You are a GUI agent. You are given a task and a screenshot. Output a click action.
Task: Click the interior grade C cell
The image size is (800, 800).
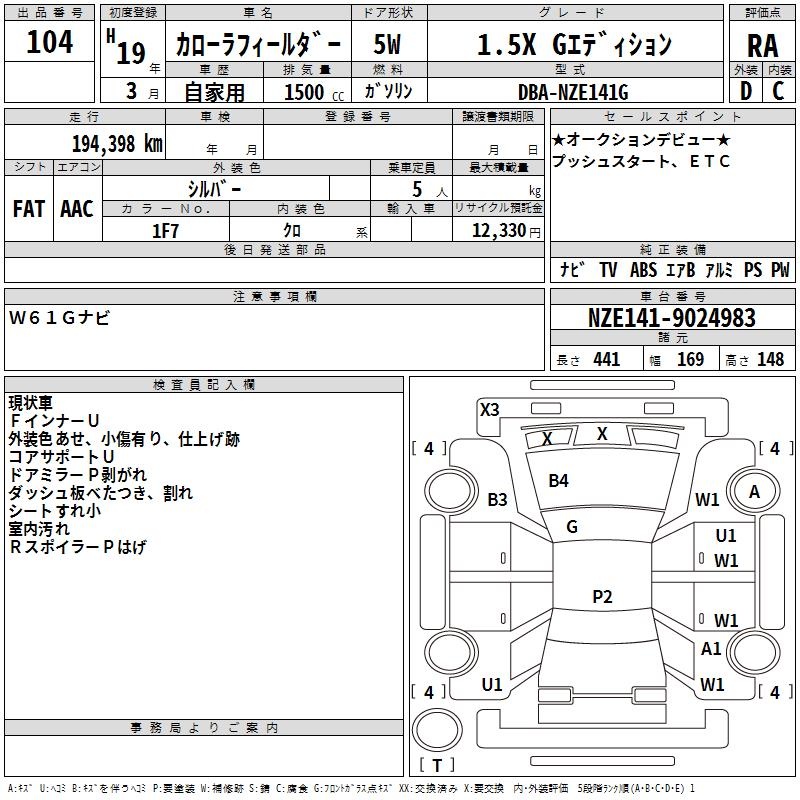click(779, 91)
